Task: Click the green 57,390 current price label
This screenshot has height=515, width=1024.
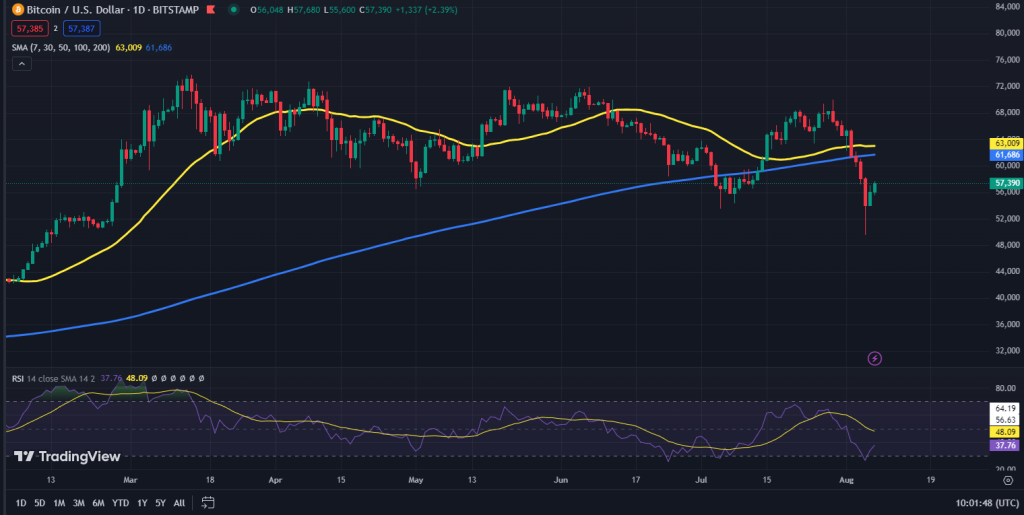Action: (x=1007, y=183)
